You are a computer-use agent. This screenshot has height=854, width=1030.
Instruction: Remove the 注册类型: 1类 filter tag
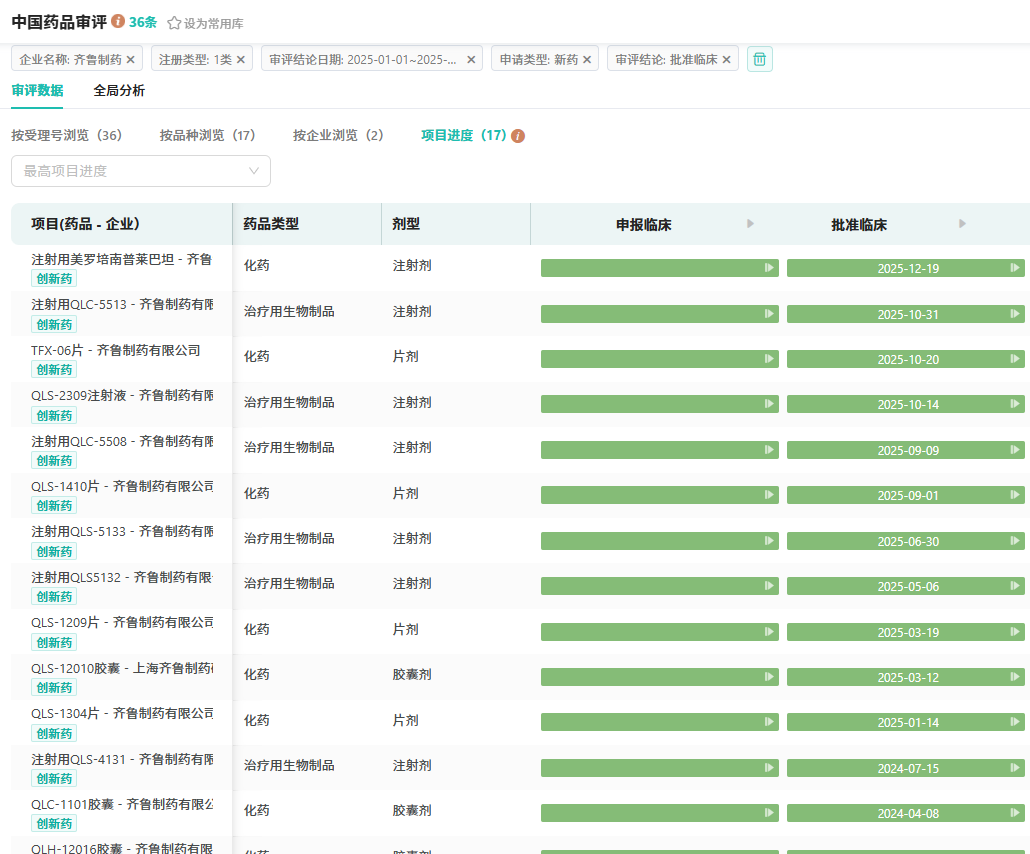coord(240,60)
